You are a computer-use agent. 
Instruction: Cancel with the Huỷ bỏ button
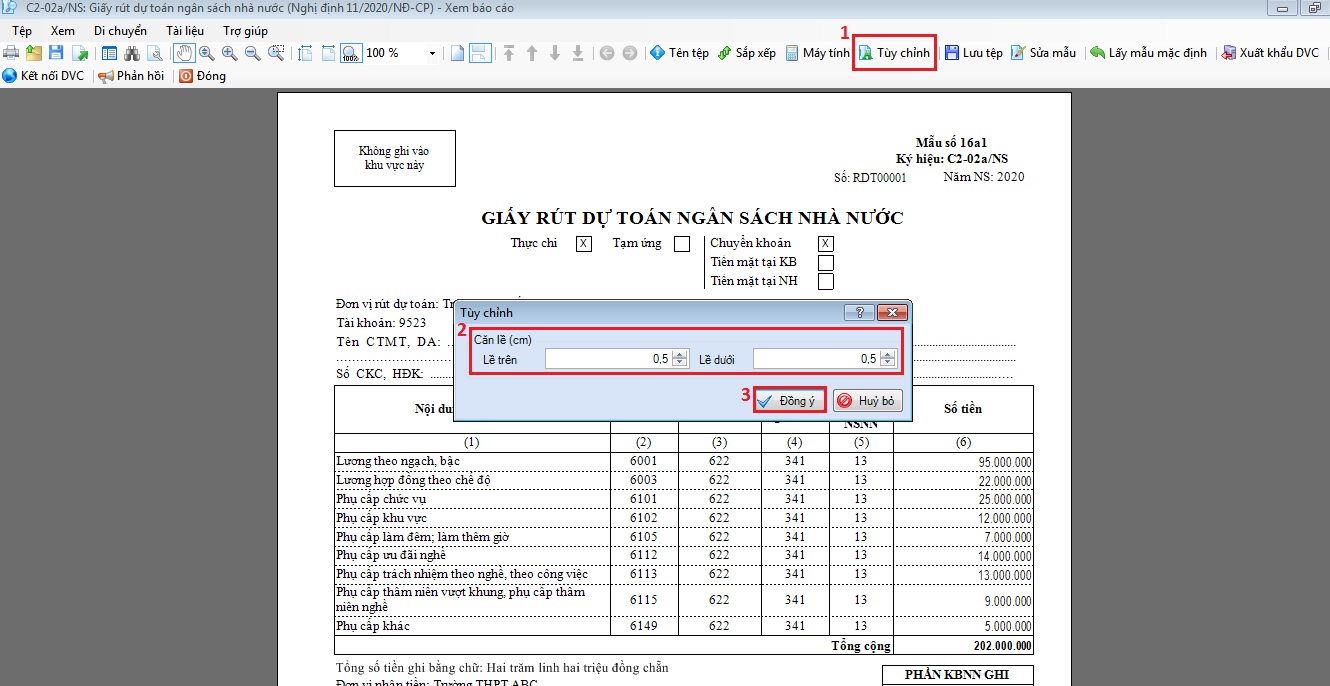pos(867,401)
